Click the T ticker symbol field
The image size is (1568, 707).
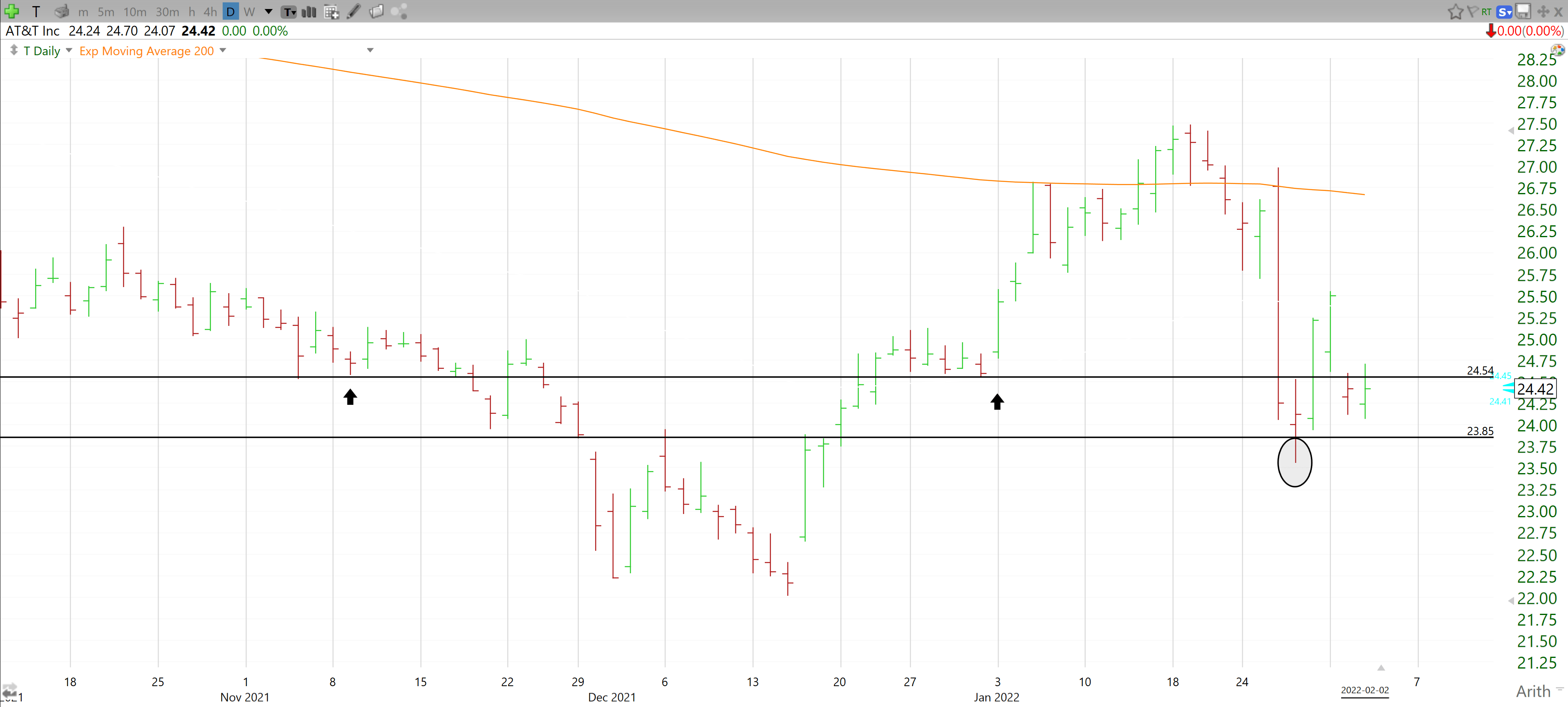(x=36, y=11)
